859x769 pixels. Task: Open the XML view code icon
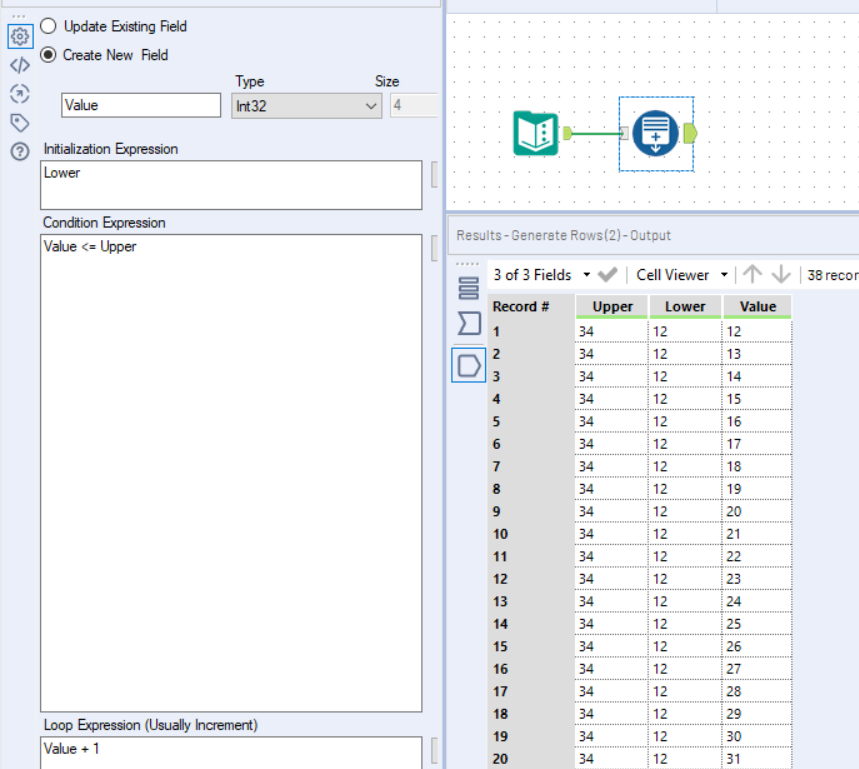(19, 66)
